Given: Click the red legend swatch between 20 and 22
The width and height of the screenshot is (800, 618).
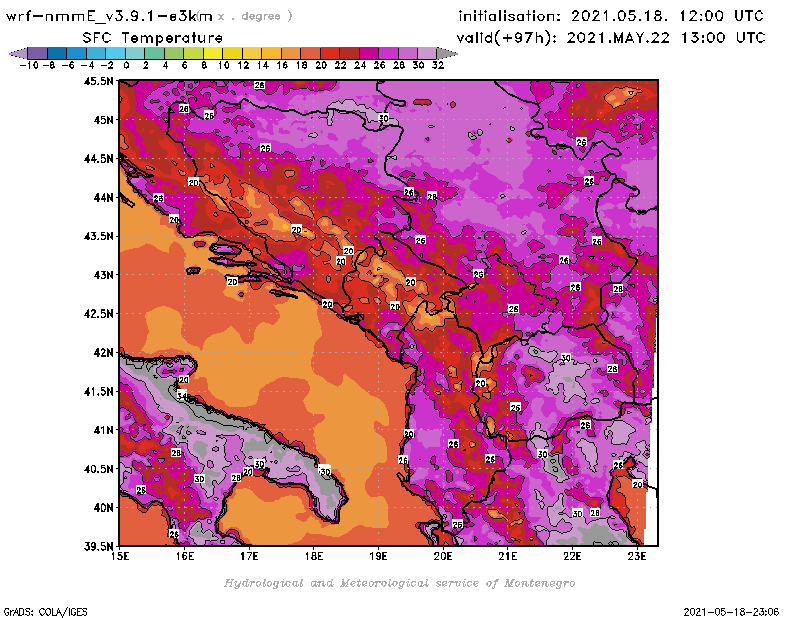Looking at the screenshot, I should click(330, 53).
